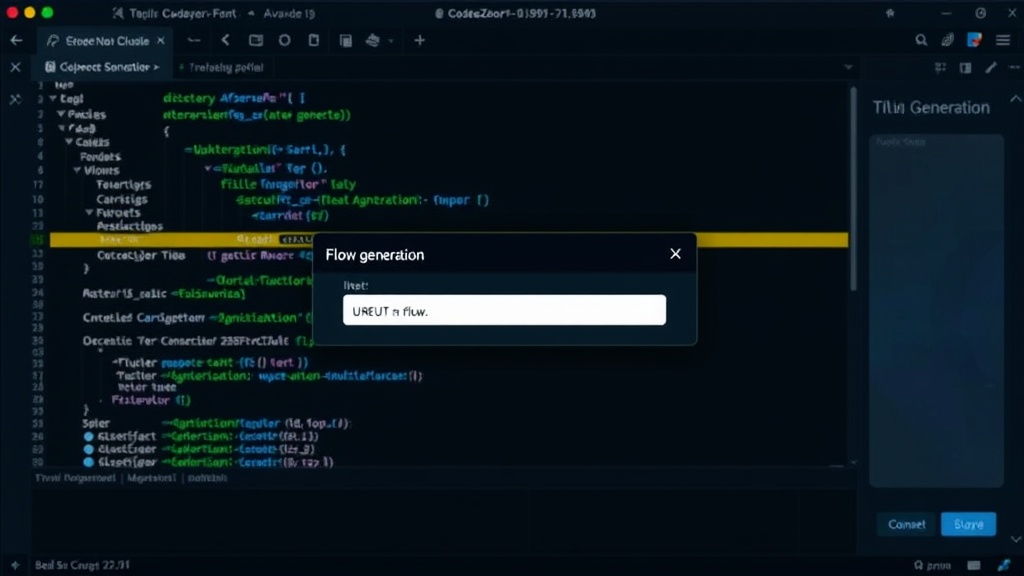Open the first tab in the bottom panel
Screen dimensions: 1024x576
tap(75, 478)
